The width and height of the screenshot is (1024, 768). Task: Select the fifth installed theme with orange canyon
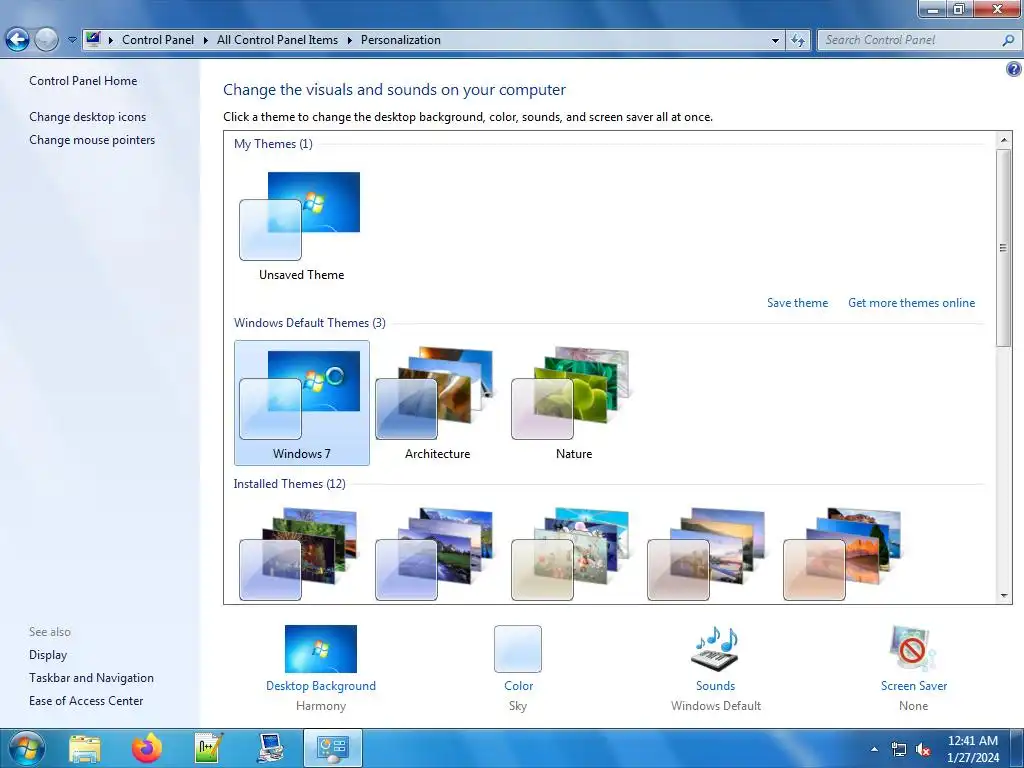[x=842, y=554]
